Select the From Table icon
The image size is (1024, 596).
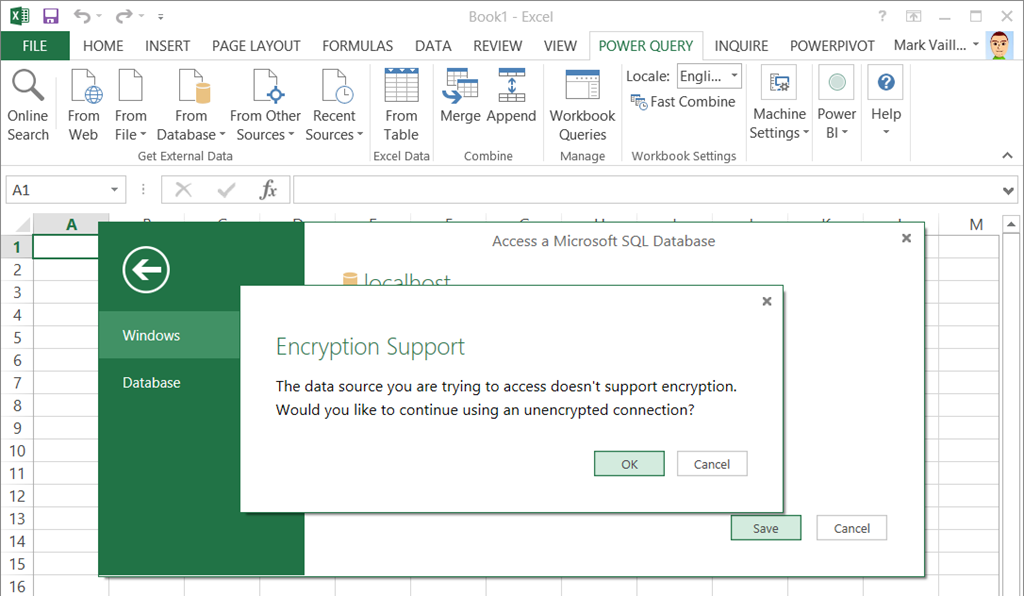pos(401,88)
